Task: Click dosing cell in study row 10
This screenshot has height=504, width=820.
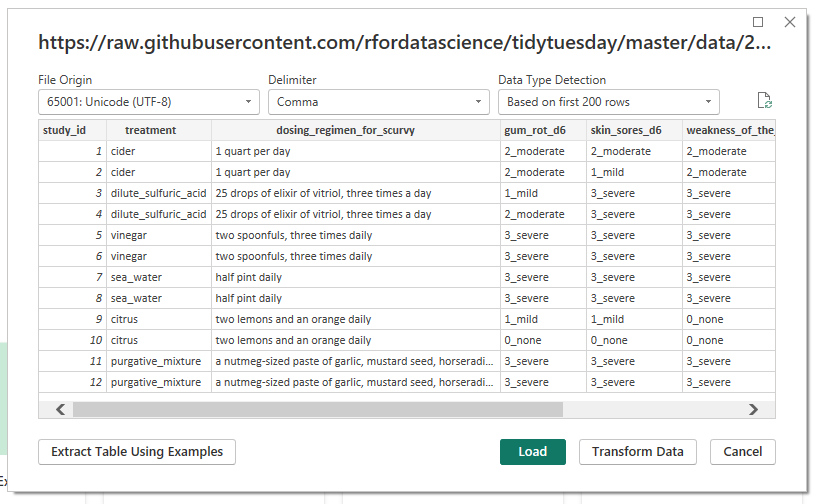Action: 356,340
